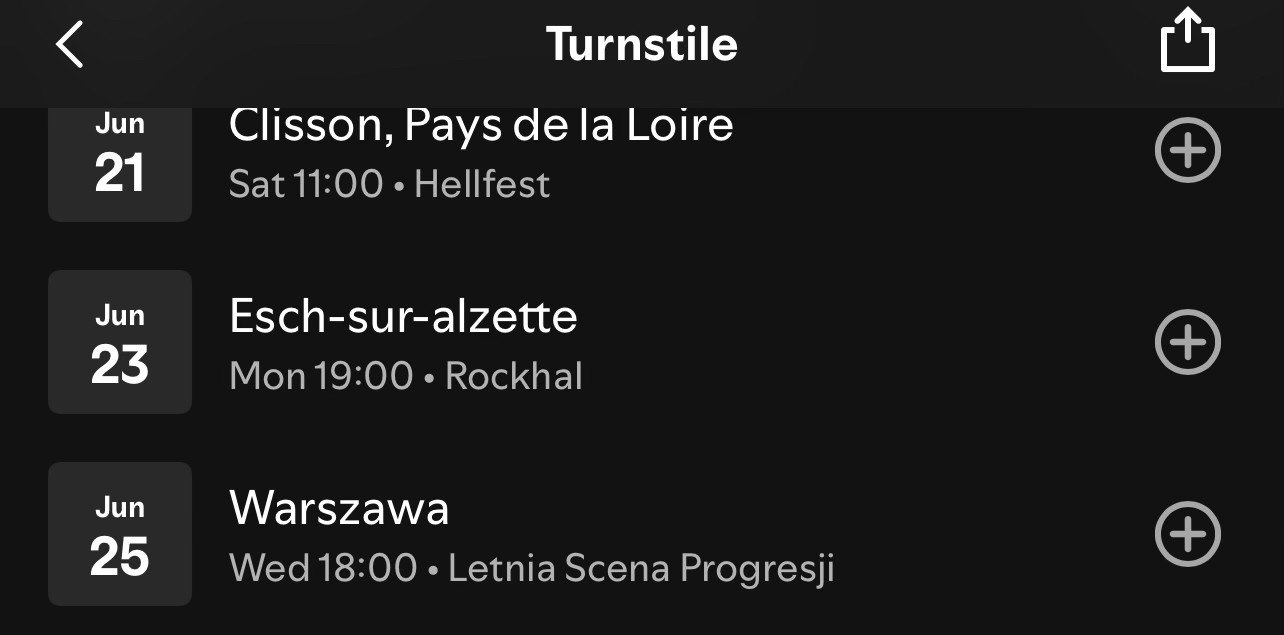
Task: Open the Warszawa event listing
Action: point(339,509)
